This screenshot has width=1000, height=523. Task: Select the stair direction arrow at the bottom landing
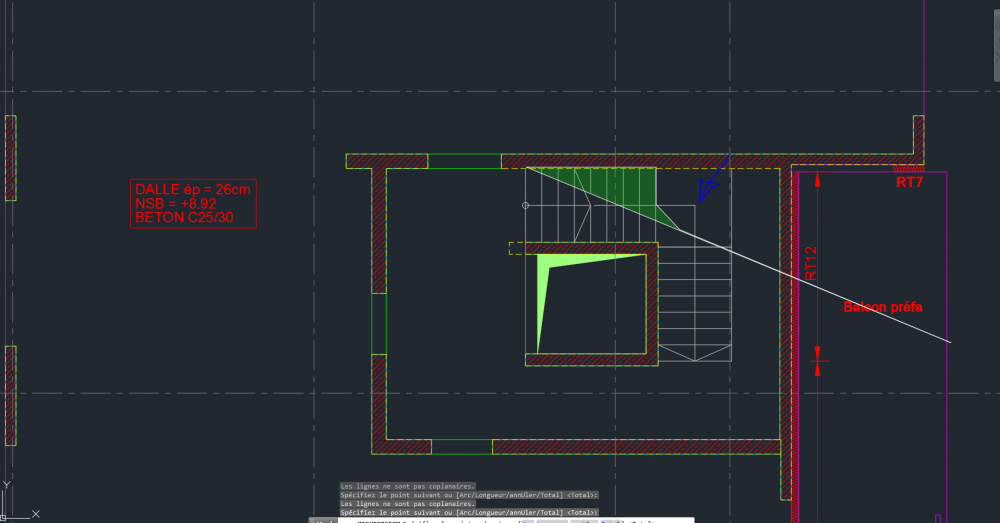click(695, 353)
